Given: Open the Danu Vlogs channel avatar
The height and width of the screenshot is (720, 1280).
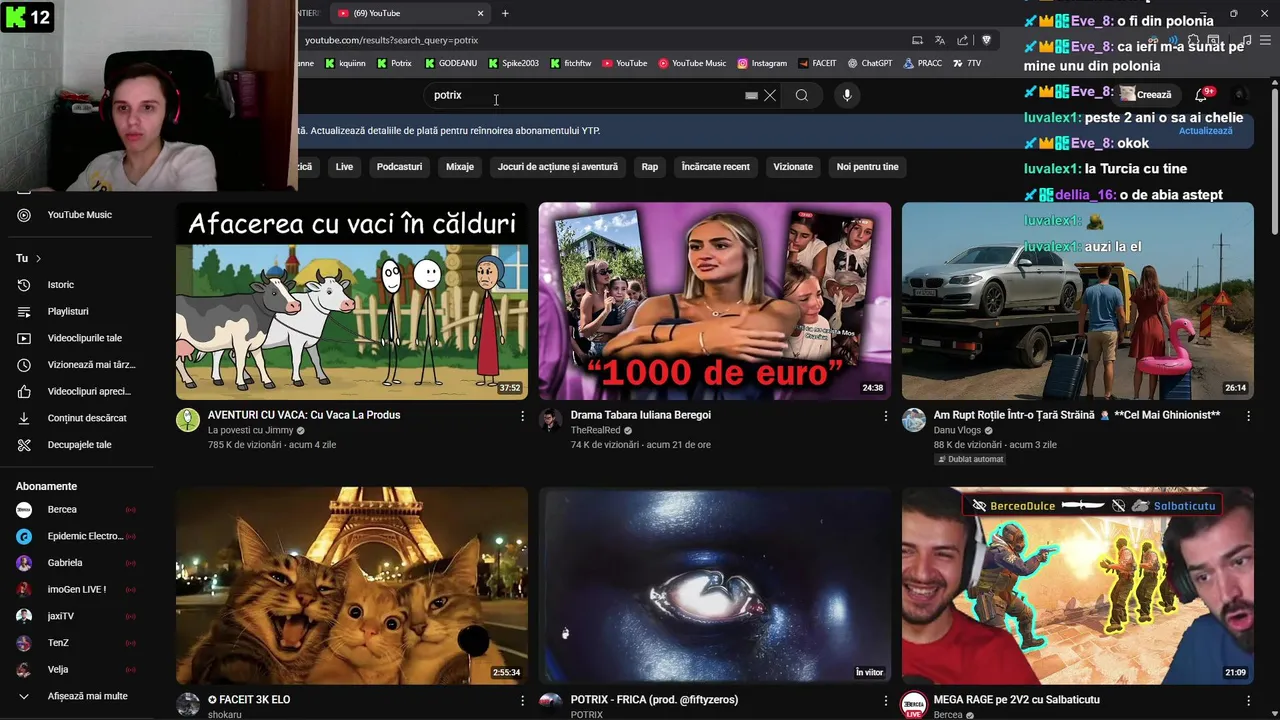Looking at the screenshot, I should pos(914,420).
